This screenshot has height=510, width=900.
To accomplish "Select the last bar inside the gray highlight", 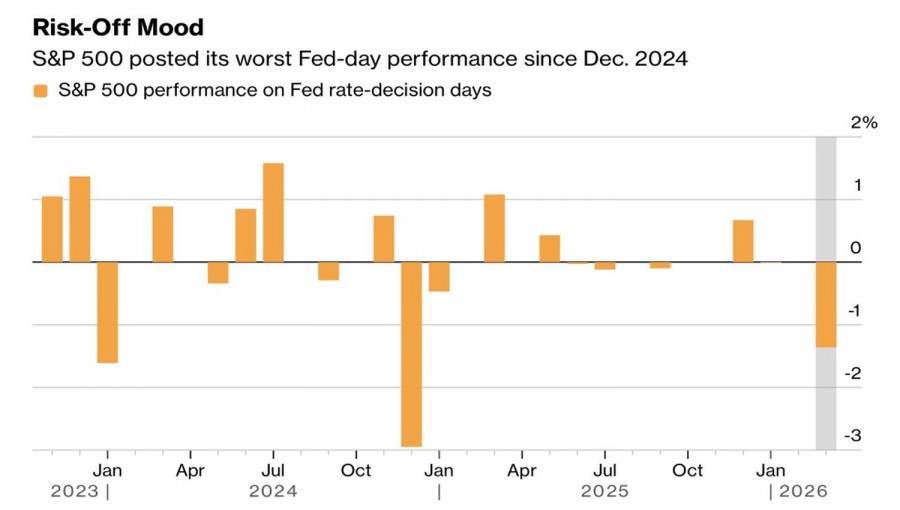I will click(x=826, y=304).
